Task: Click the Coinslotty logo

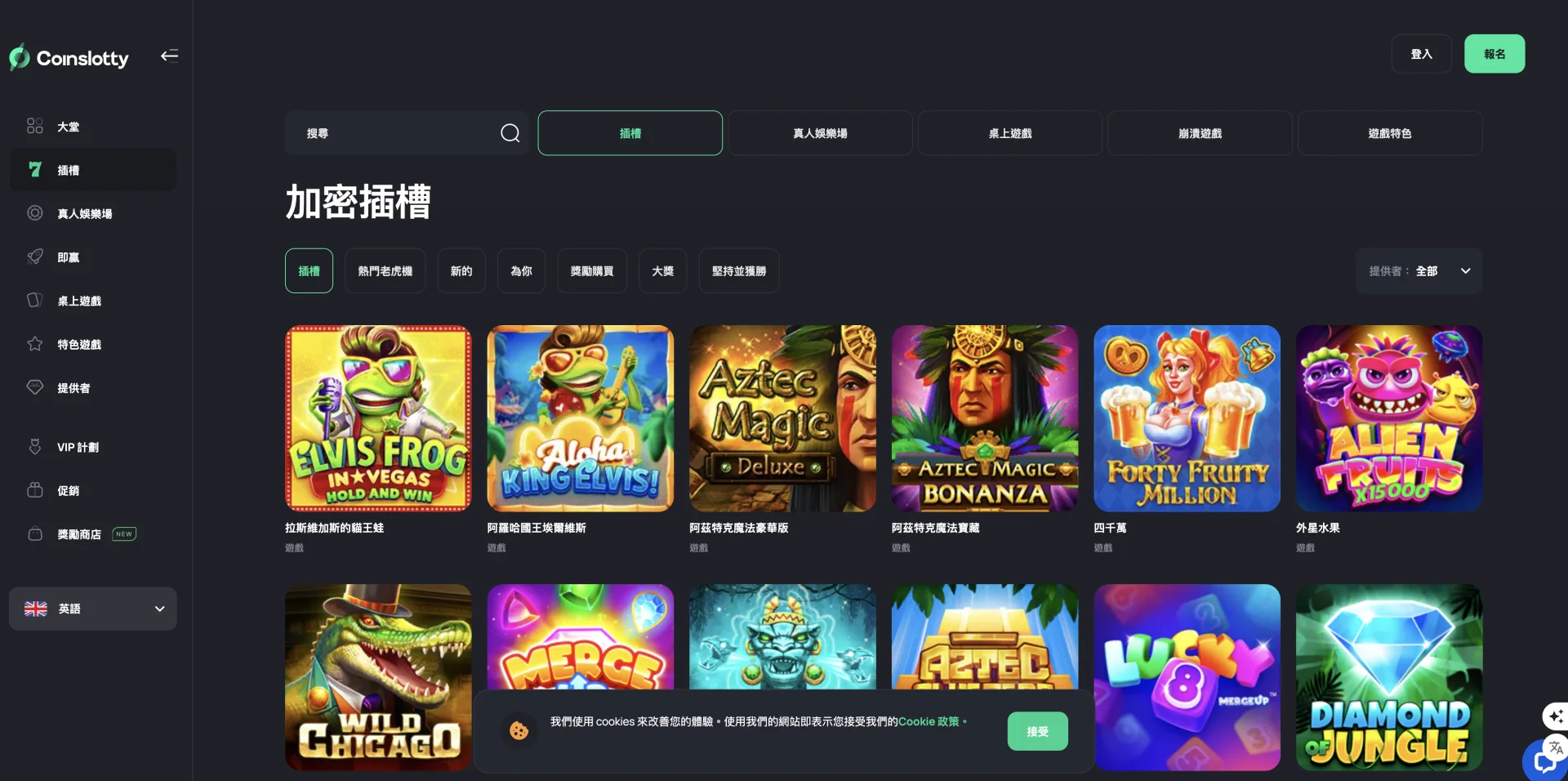Action: [x=69, y=57]
